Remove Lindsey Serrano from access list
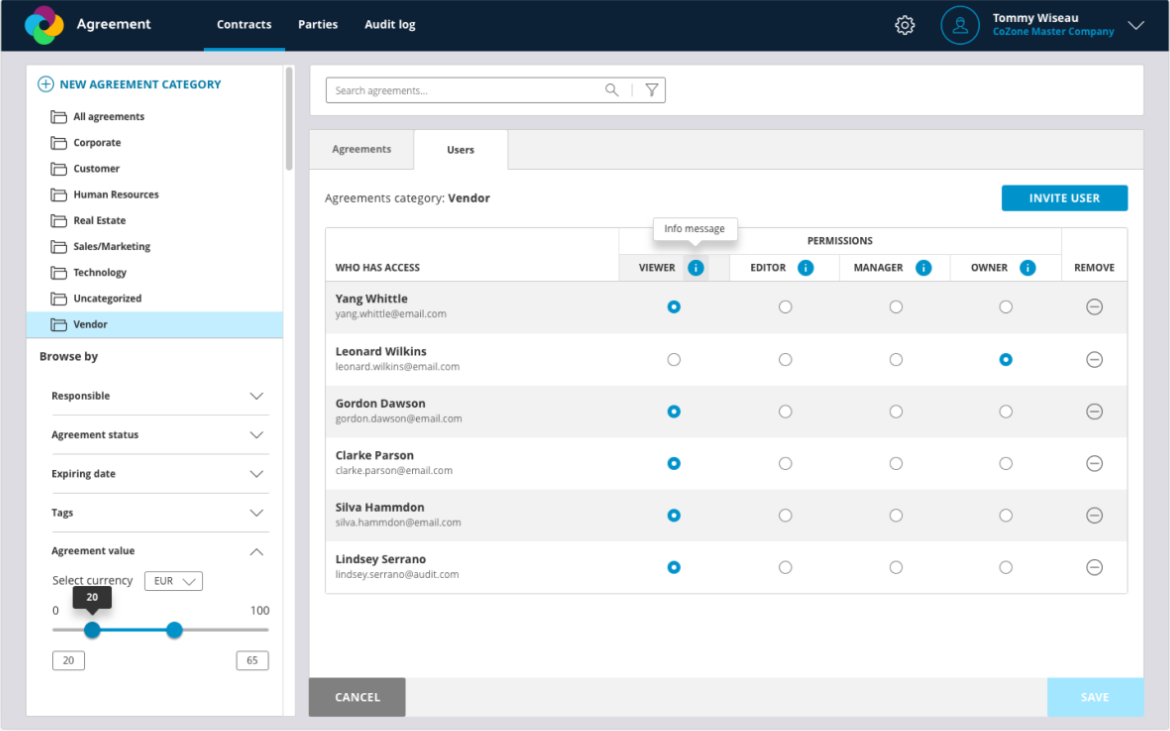 pos(1094,568)
